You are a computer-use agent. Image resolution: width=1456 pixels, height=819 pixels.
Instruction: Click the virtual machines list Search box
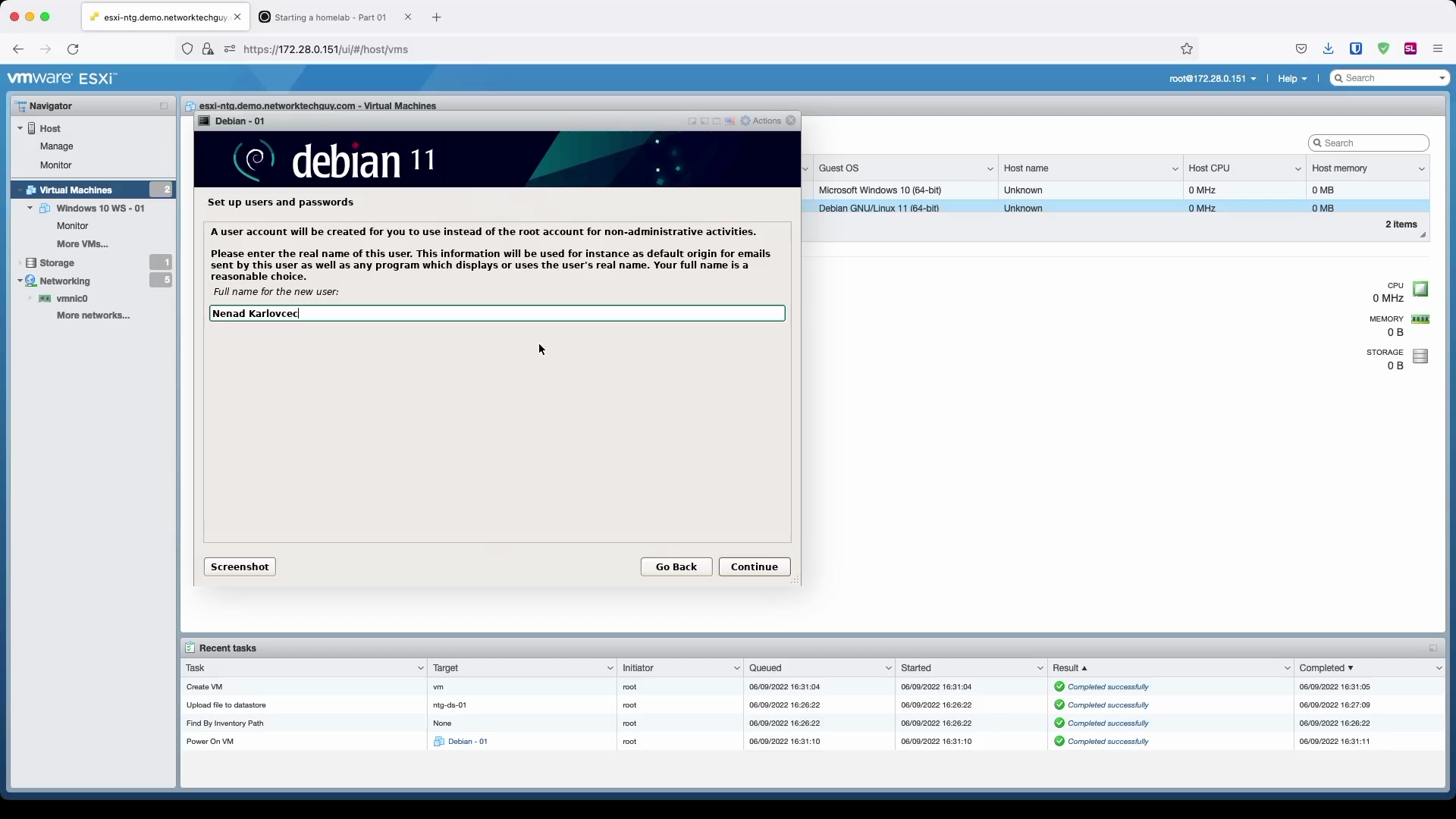coord(1369,143)
